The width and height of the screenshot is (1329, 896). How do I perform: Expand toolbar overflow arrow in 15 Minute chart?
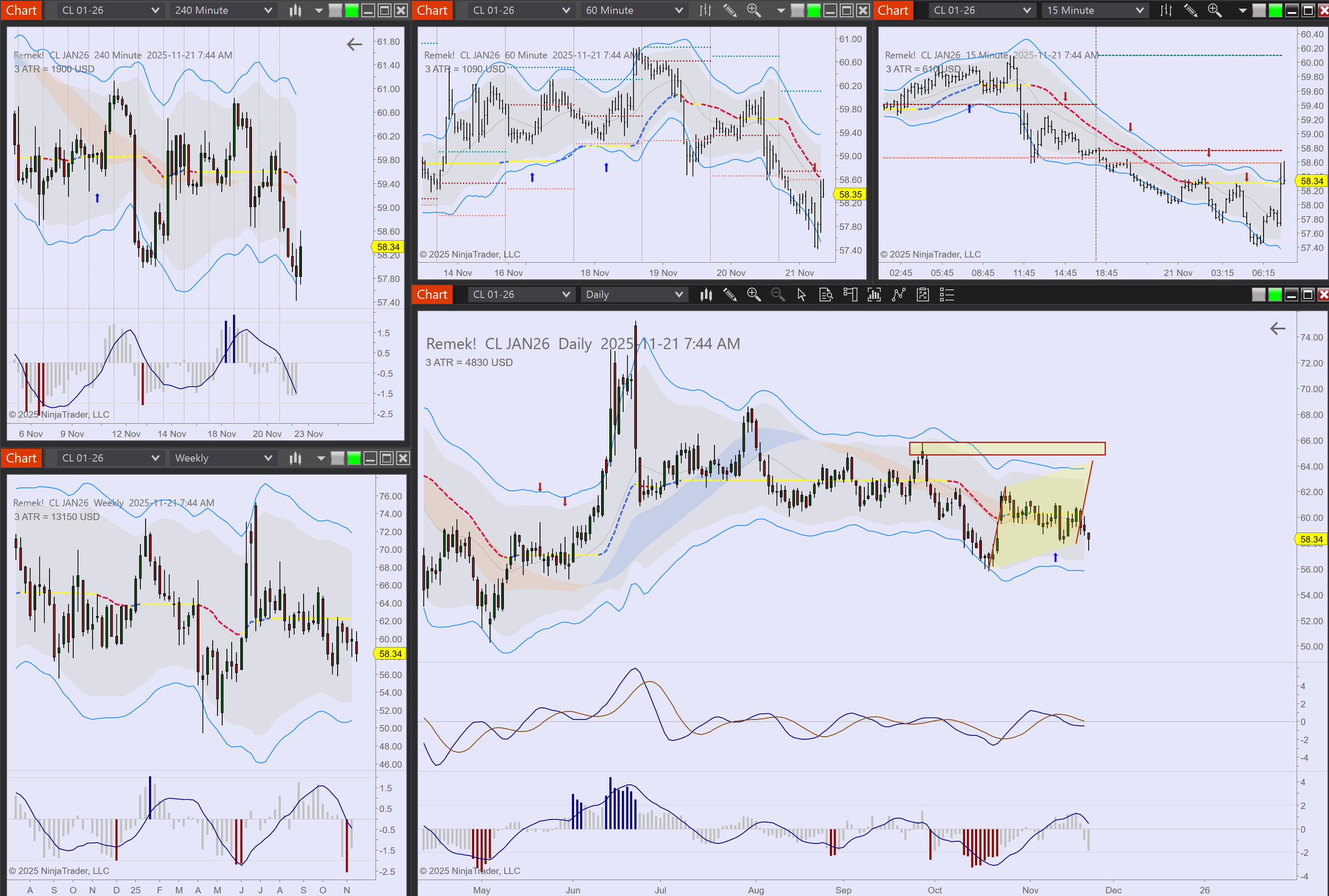1241,10
